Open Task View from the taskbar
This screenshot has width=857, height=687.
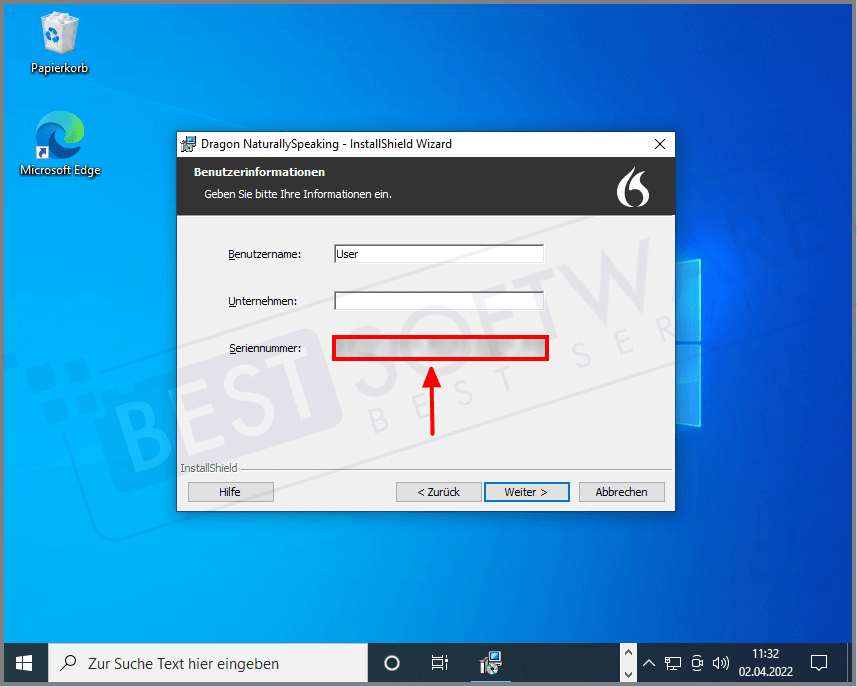(439, 663)
